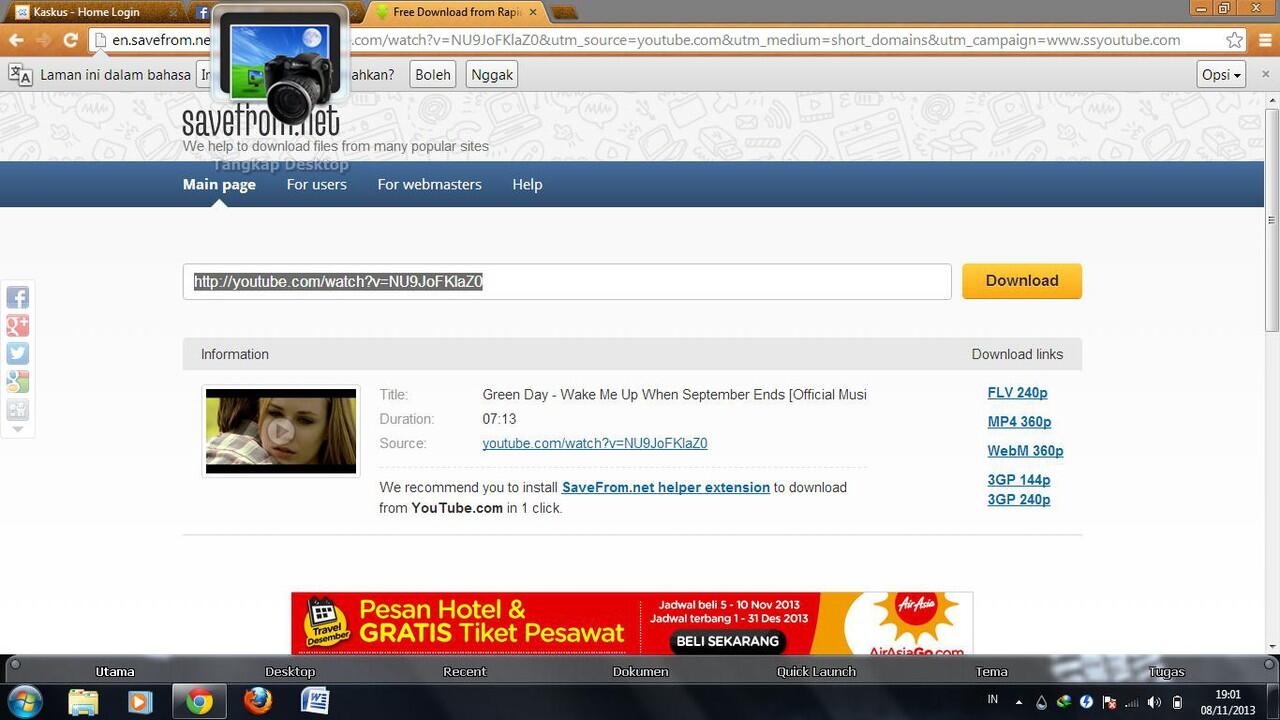Open the Chrome menu icon

coord(1264,40)
